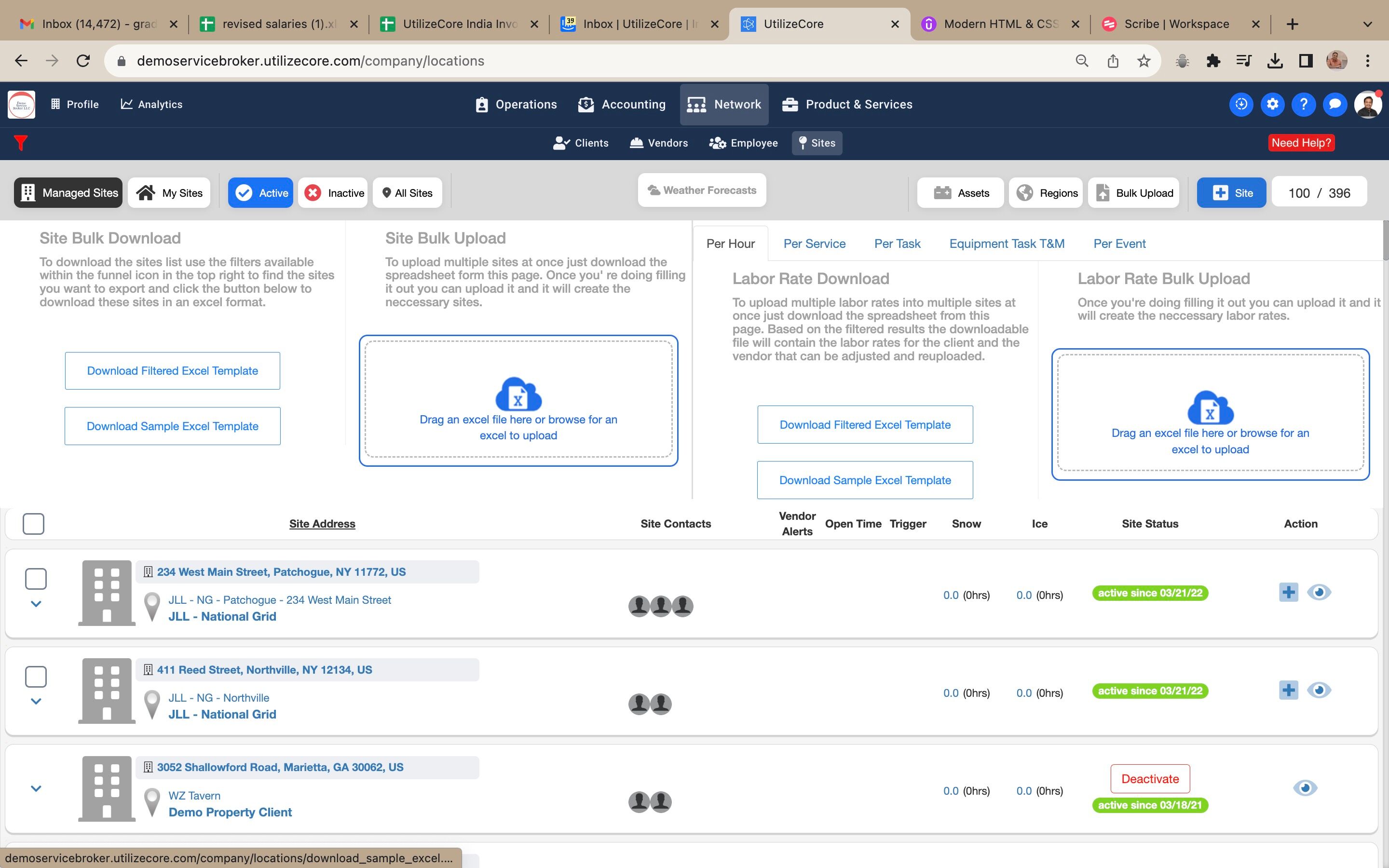The height and width of the screenshot is (868, 1389).
Task: Click Deactivate button for WZ Tavern site
Action: coord(1150,779)
